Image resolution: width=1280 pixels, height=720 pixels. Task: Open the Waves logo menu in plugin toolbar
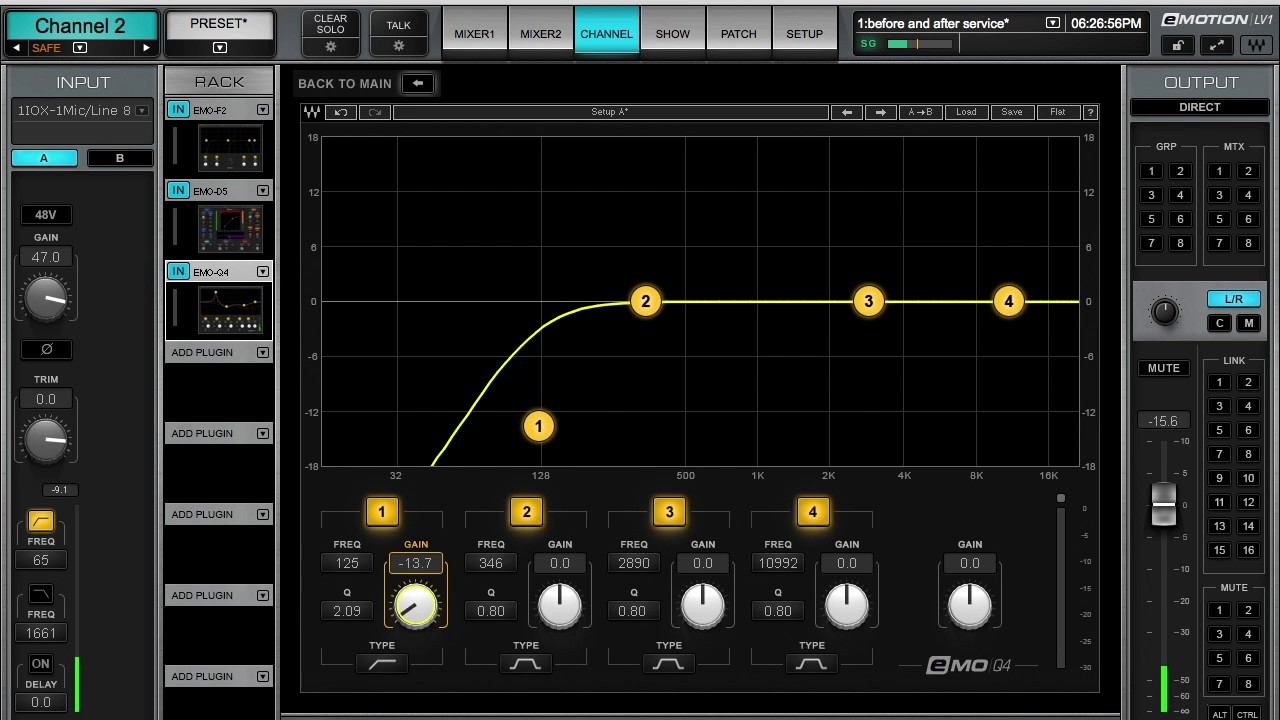tap(312, 112)
